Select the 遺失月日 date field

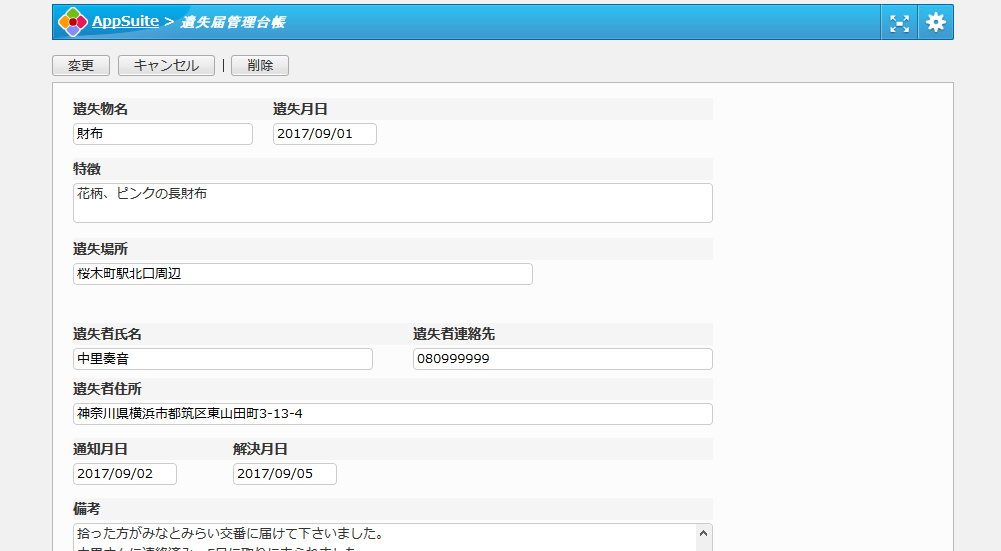324,134
